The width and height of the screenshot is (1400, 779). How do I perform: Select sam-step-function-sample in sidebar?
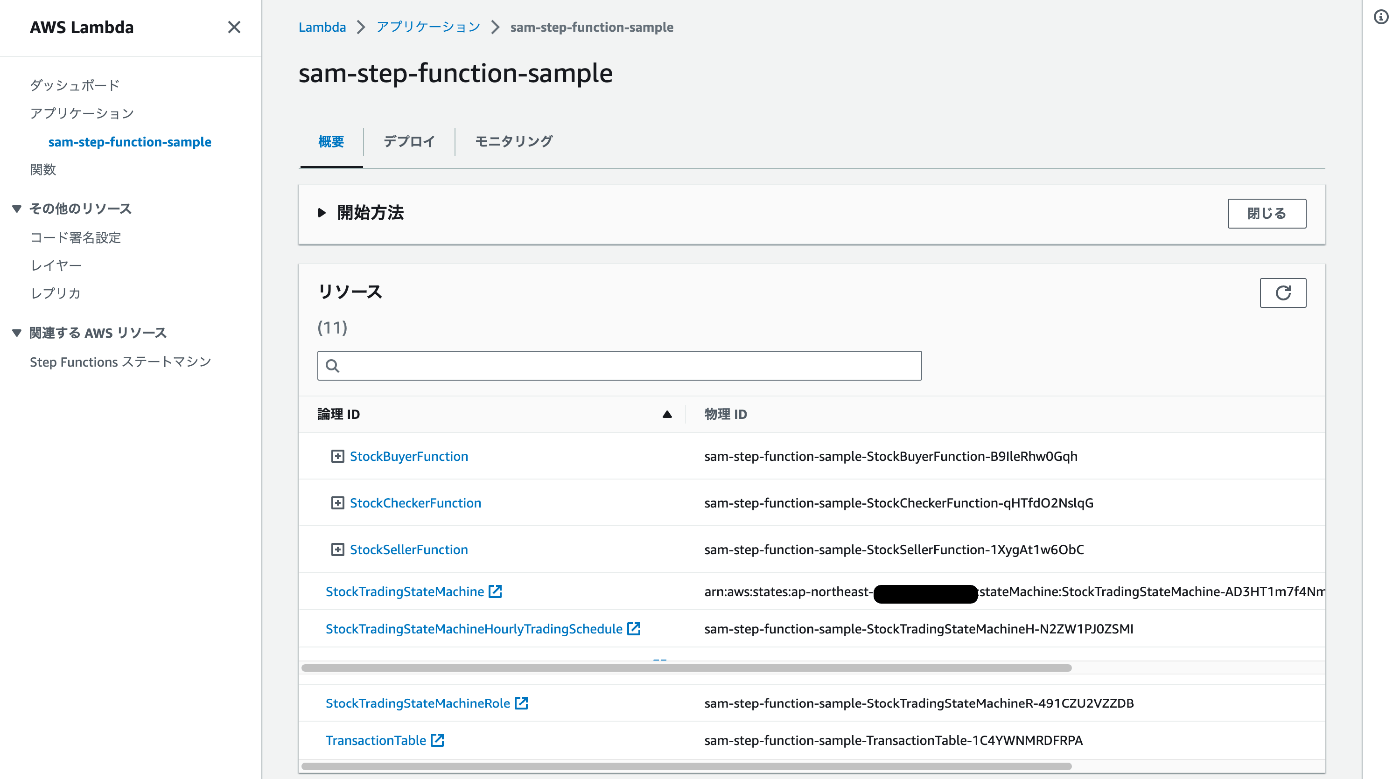(x=130, y=142)
